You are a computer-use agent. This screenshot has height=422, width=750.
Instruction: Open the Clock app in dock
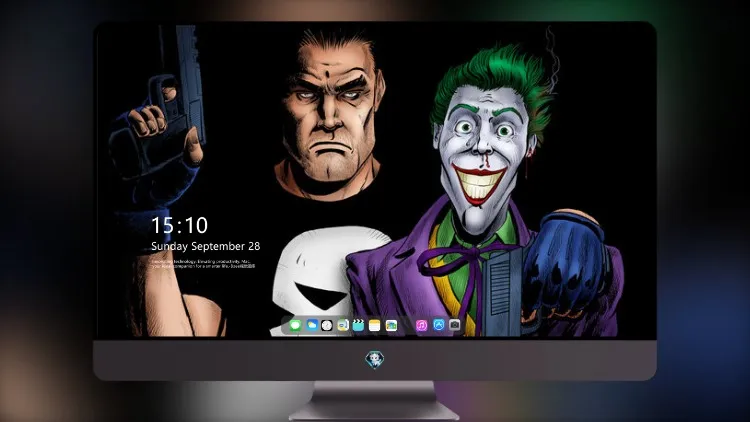click(x=327, y=325)
